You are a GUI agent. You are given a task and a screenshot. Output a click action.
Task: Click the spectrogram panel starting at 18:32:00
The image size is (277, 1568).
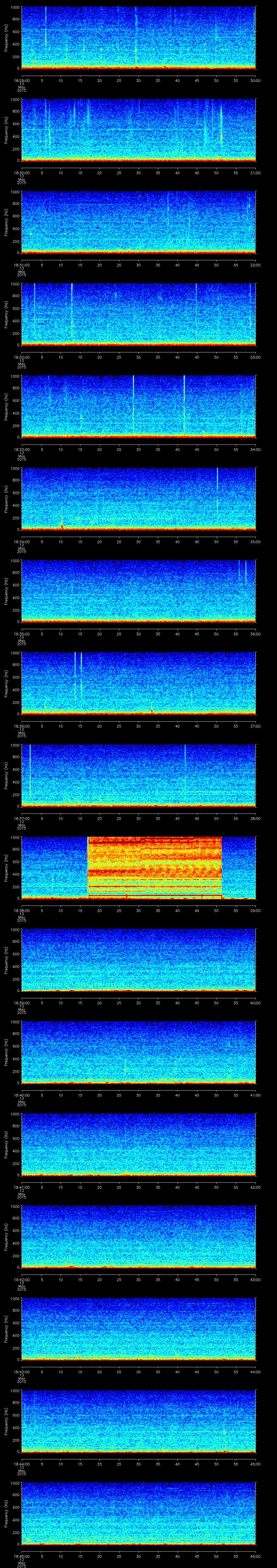[138, 315]
